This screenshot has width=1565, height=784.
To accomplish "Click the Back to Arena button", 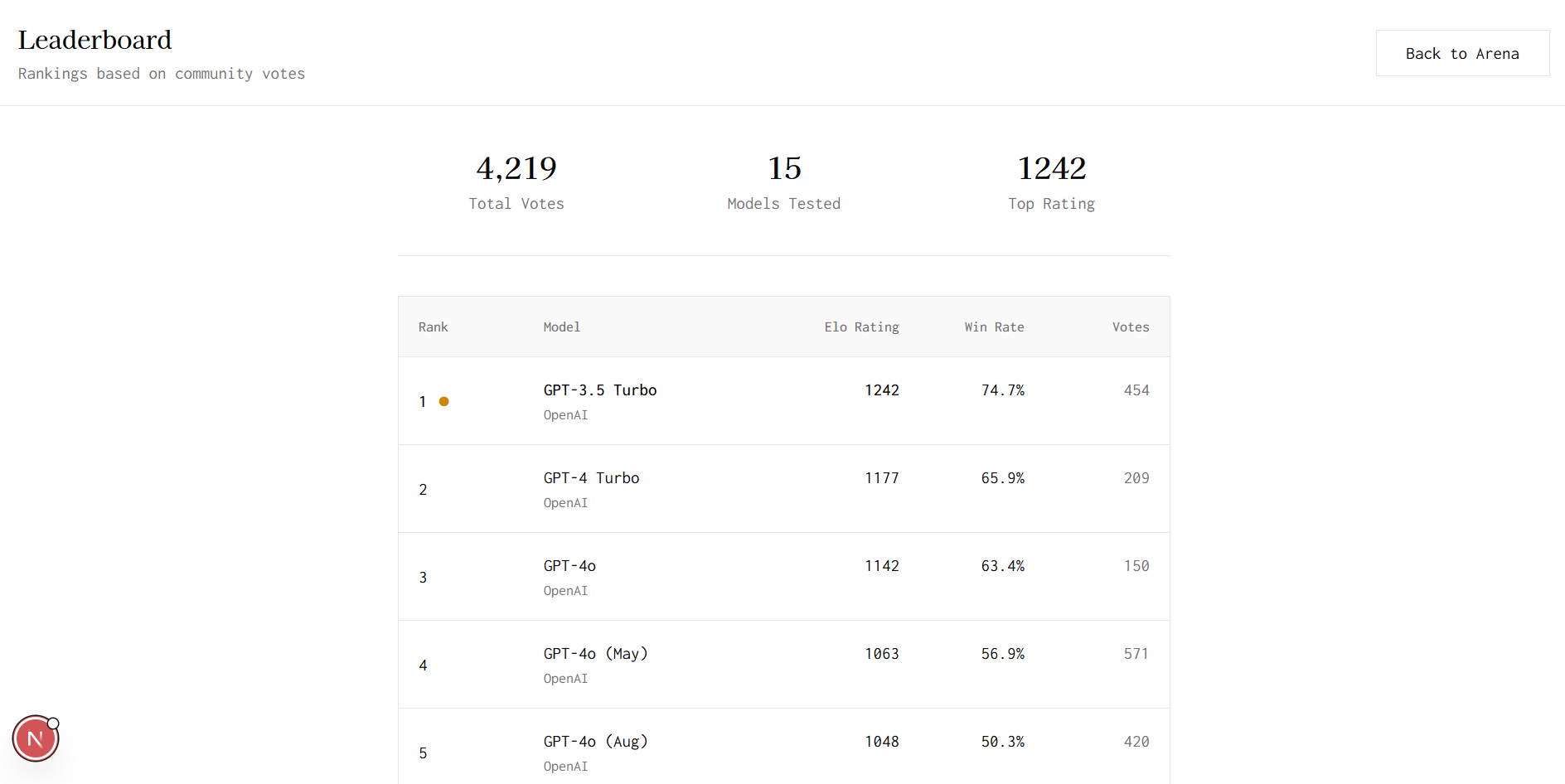I will coord(1462,53).
